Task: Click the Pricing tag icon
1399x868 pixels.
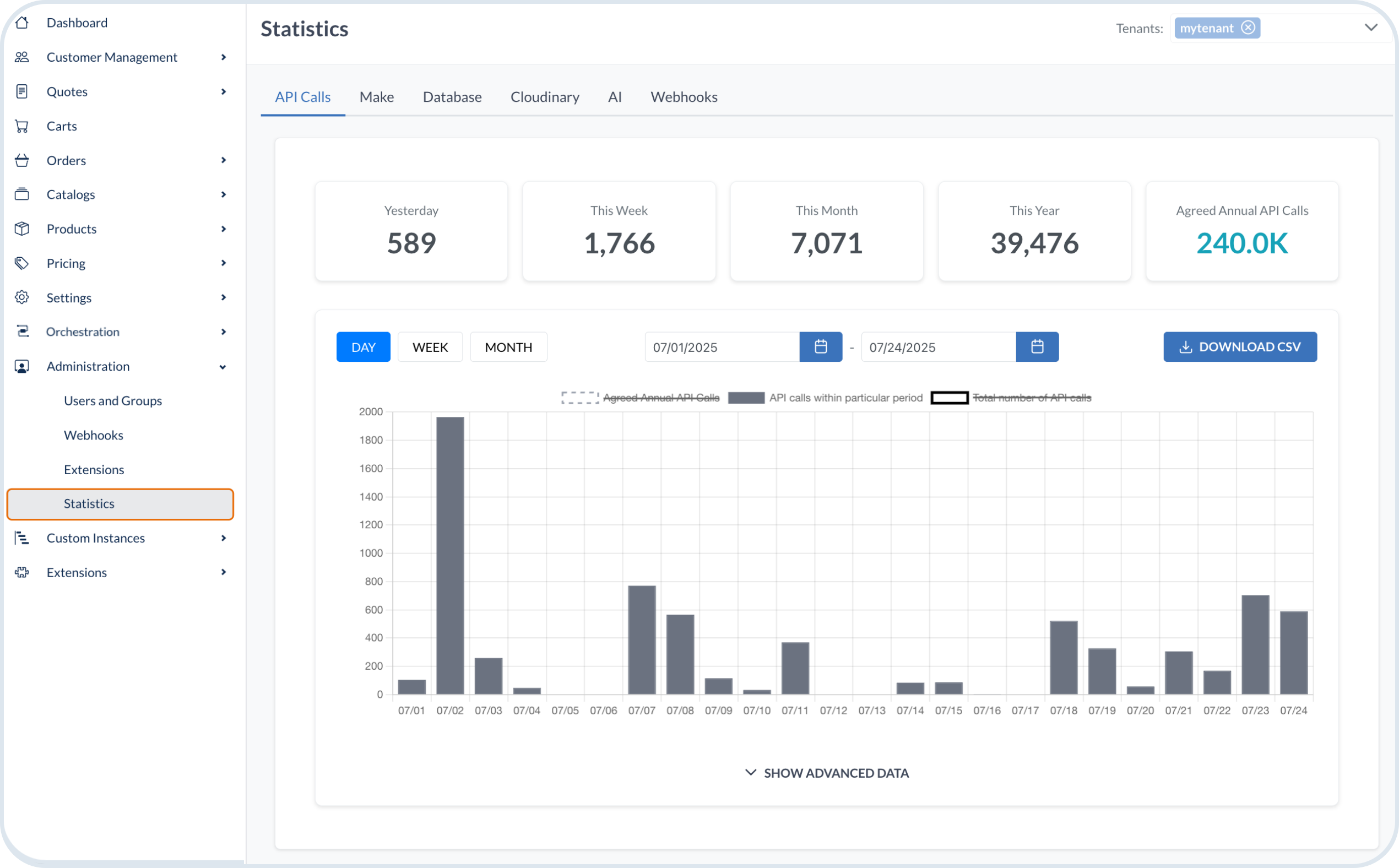Action: click(22, 263)
